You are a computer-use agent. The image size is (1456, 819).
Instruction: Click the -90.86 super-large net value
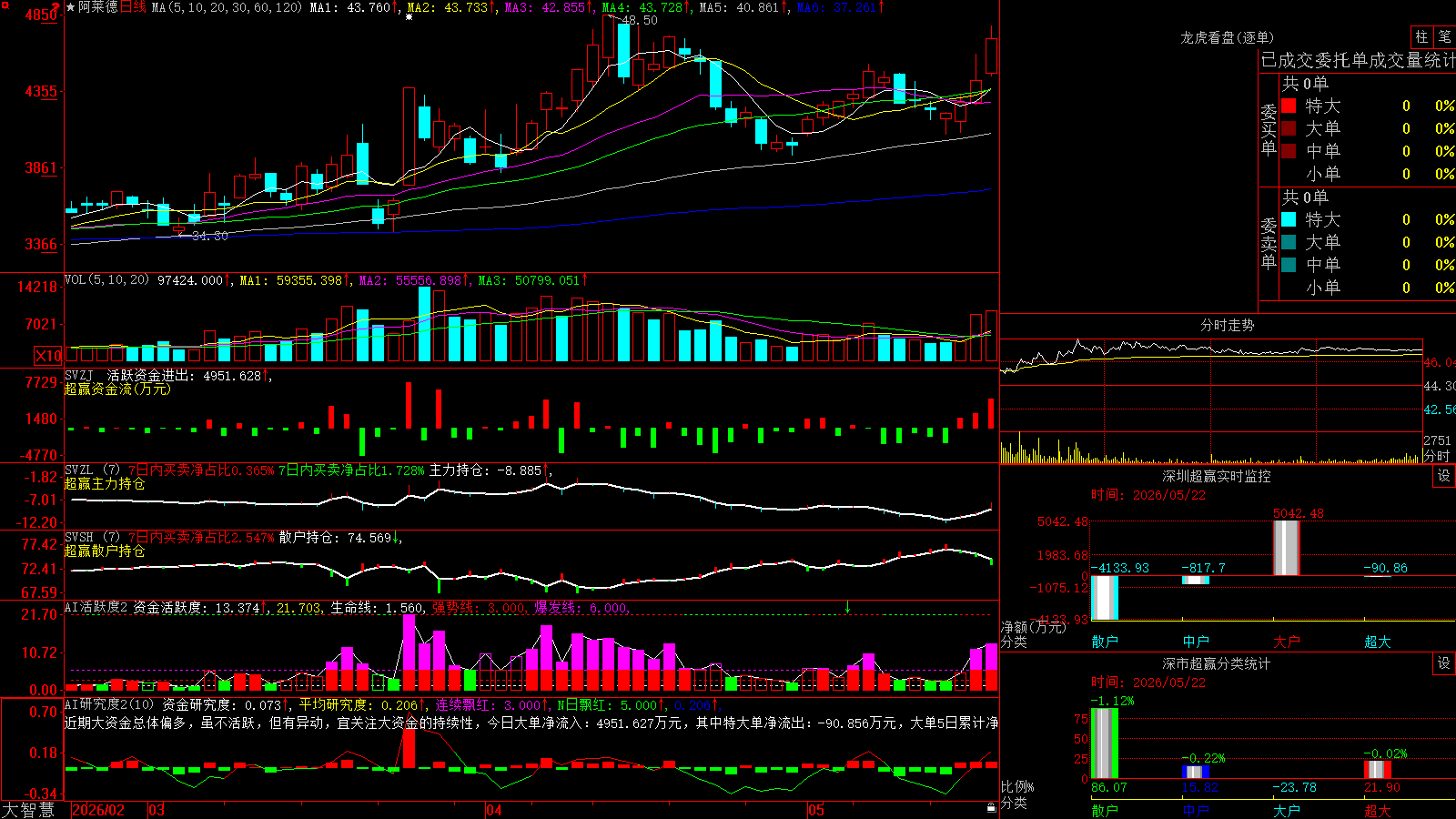pyautogui.click(x=1385, y=568)
